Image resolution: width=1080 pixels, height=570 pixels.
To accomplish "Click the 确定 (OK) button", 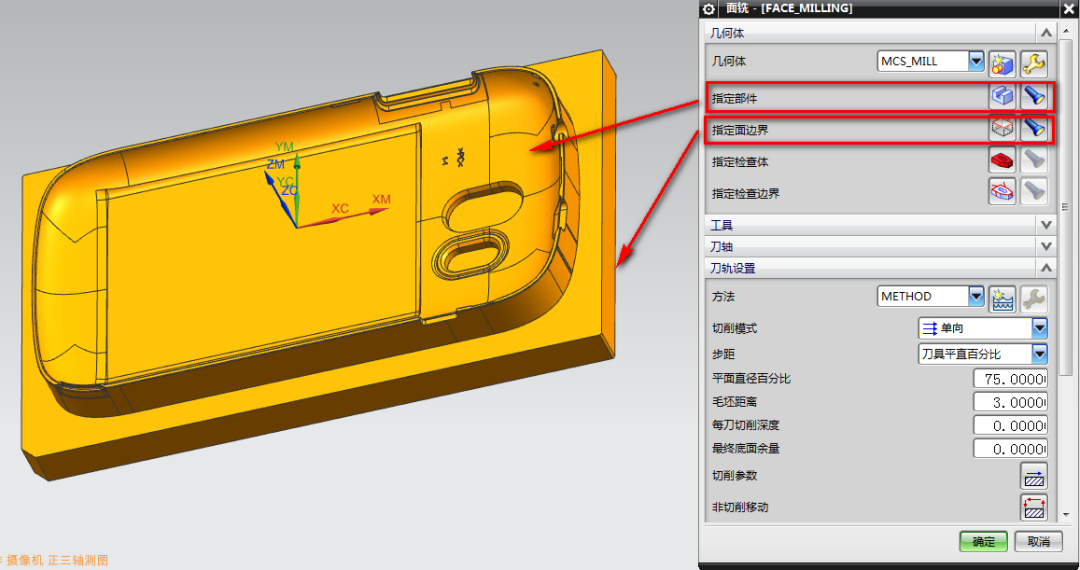I will point(984,541).
